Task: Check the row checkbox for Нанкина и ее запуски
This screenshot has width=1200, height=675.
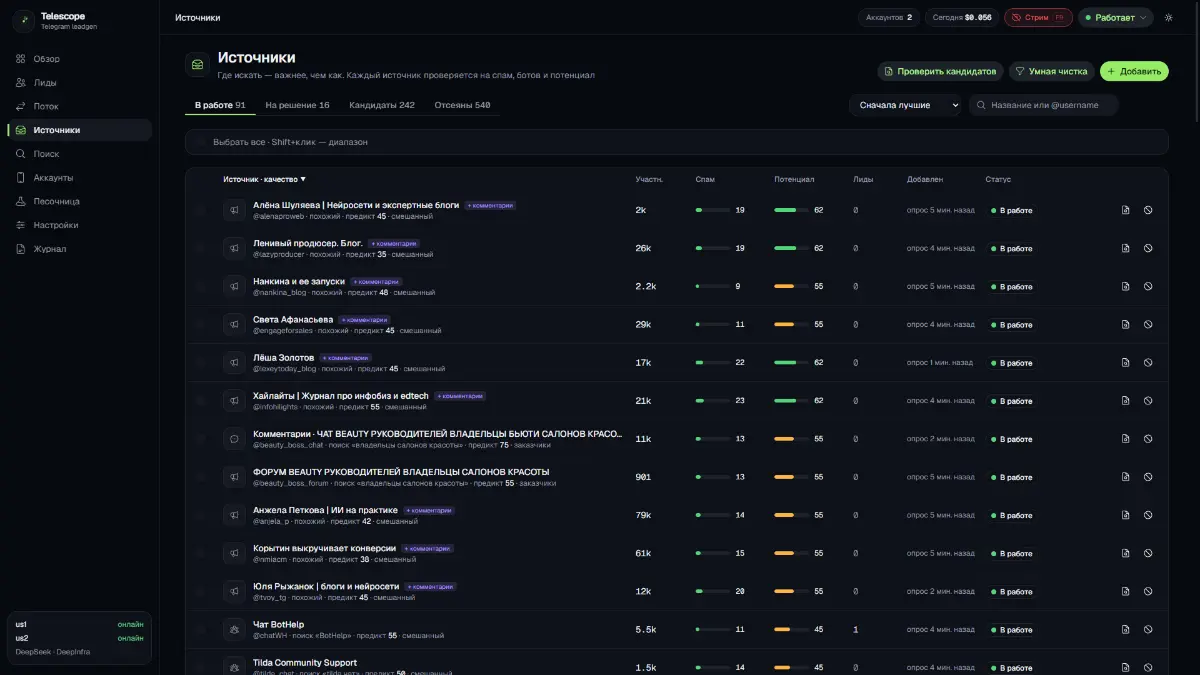Action: pyautogui.click(x=200, y=286)
